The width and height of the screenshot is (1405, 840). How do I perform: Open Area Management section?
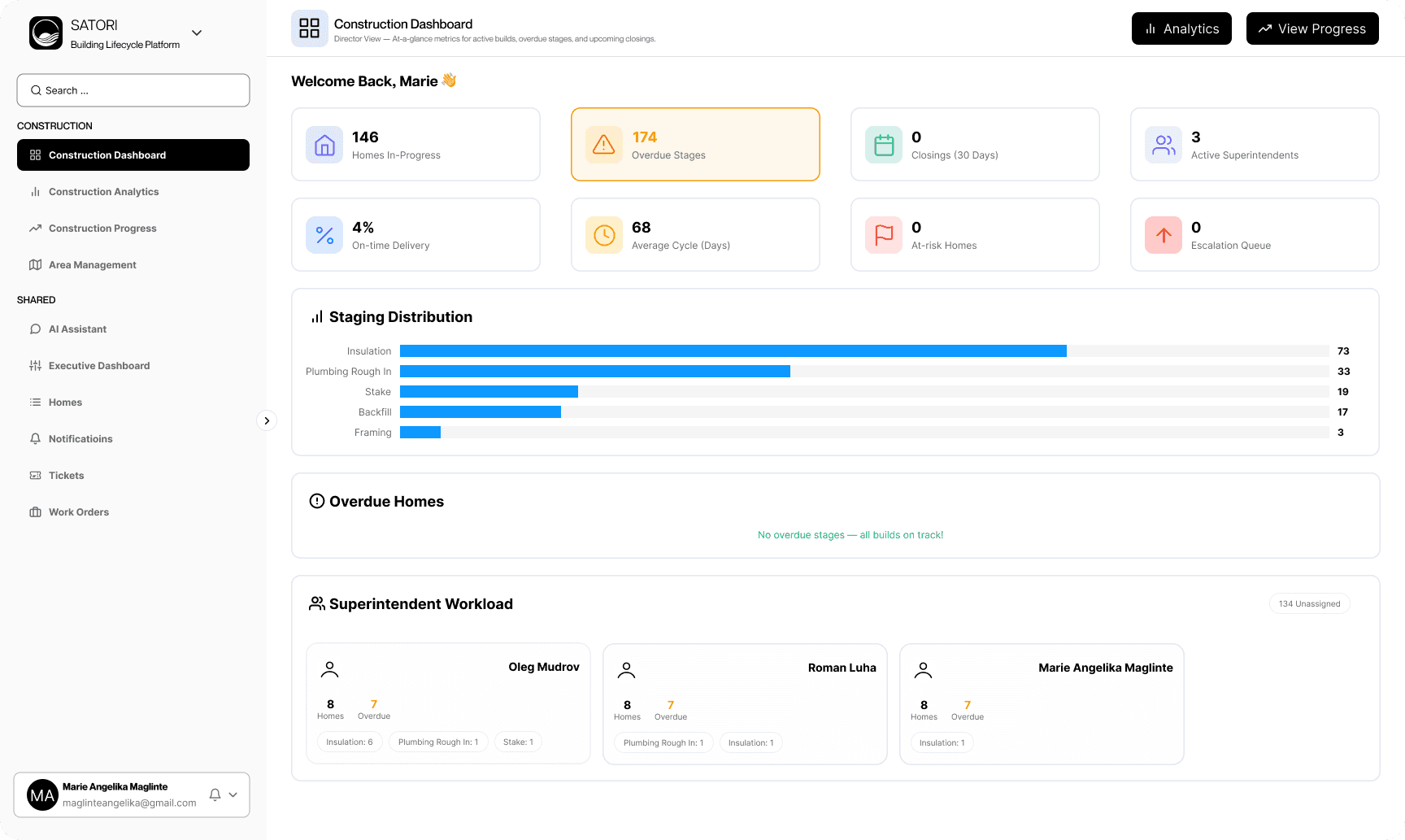click(133, 265)
